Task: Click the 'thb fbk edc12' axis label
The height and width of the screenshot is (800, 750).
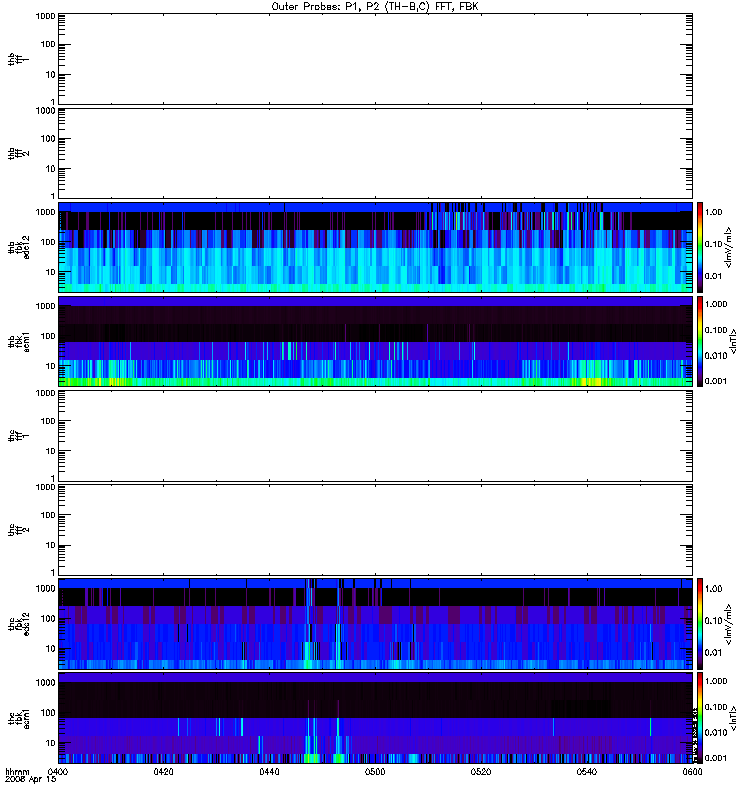Action: [x=19, y=247]
